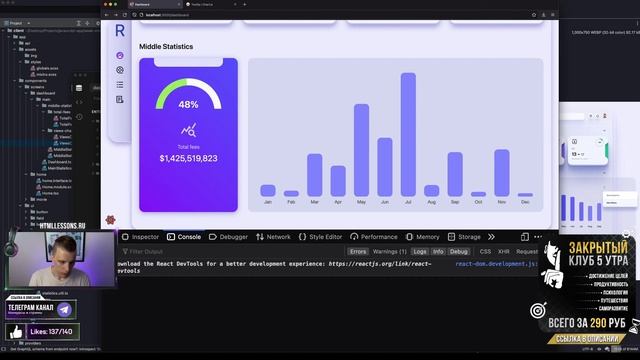Switch to the Inspector devtools tab
This screenshot has height=360, width=640.
140,237
